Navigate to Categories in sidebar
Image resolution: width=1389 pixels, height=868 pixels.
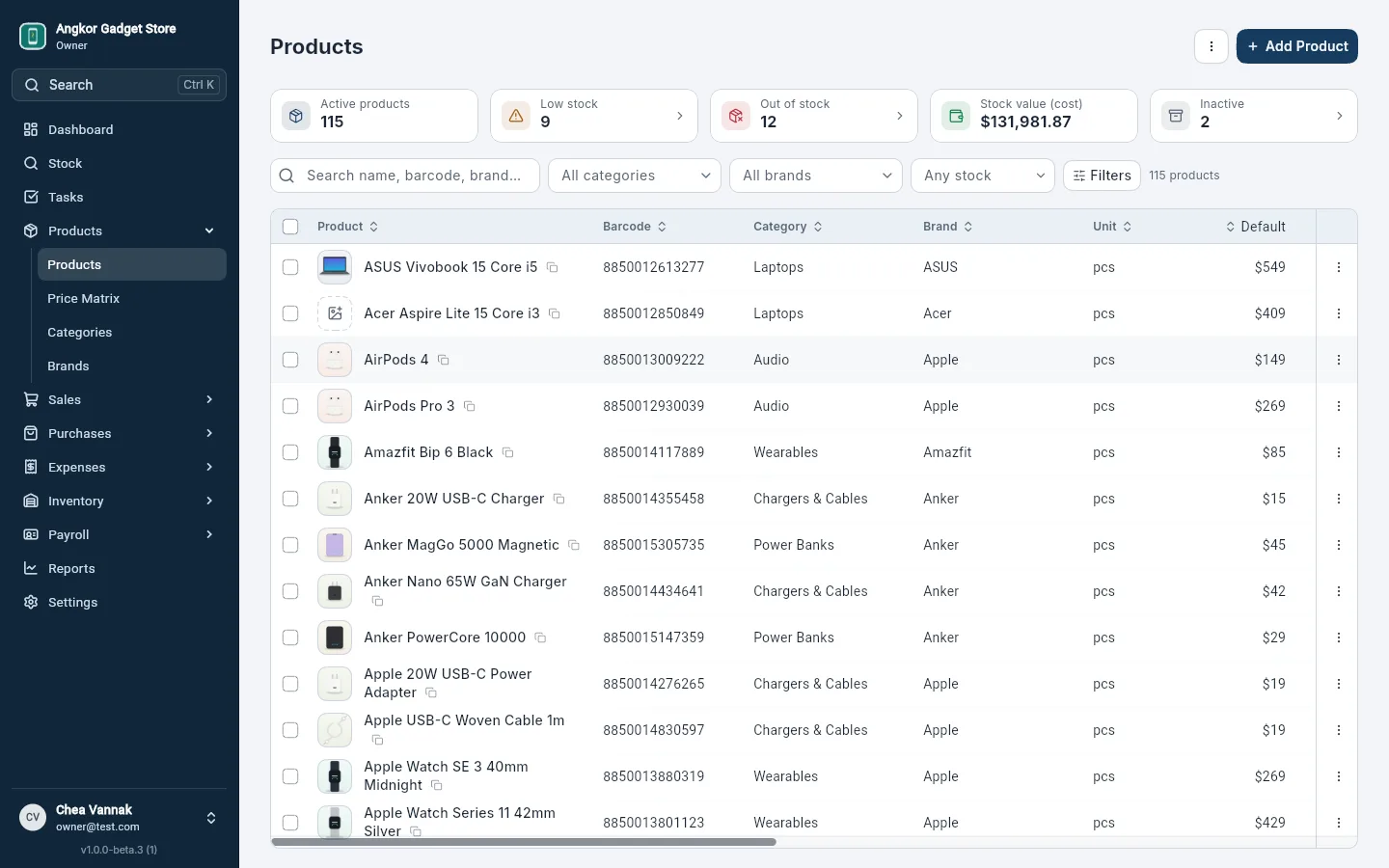coord(132,332)
